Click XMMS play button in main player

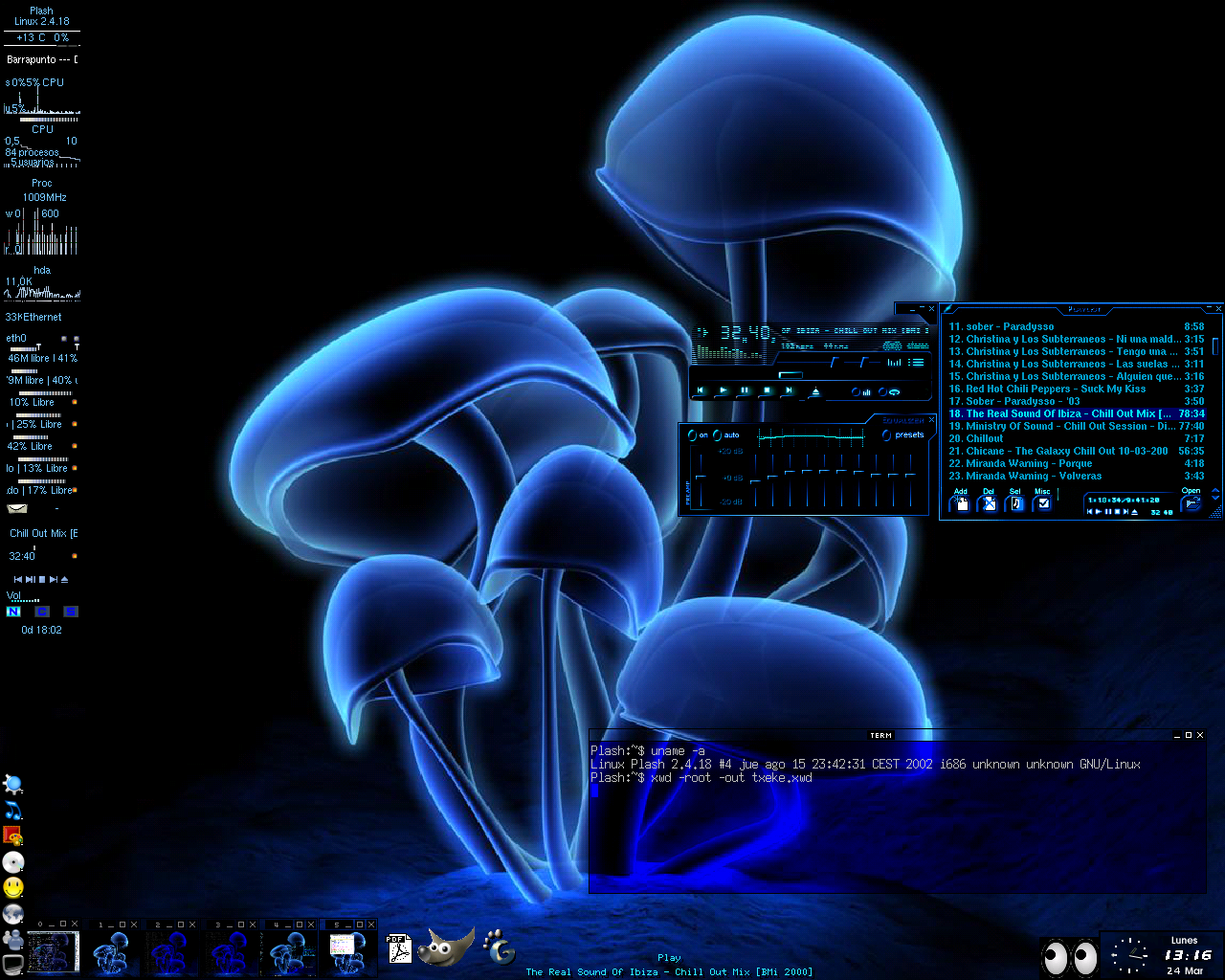tap(723, 390)
